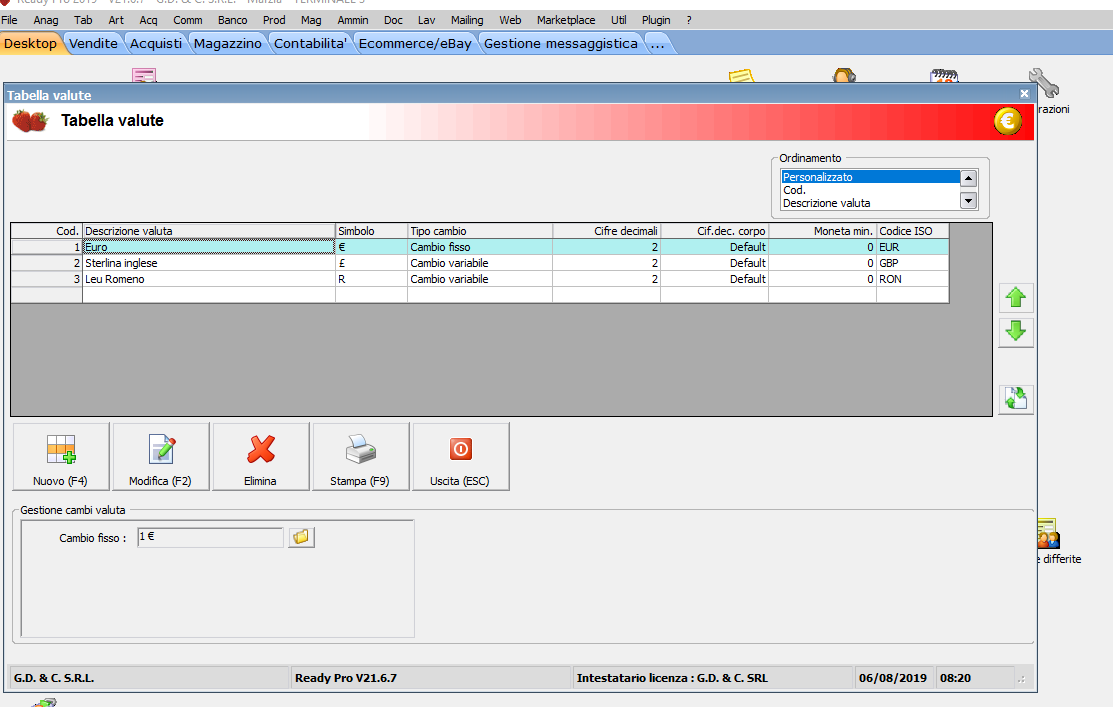Switch to the Gestione messaggistica tab
The image size is (1113, 707).
(561, 43)
